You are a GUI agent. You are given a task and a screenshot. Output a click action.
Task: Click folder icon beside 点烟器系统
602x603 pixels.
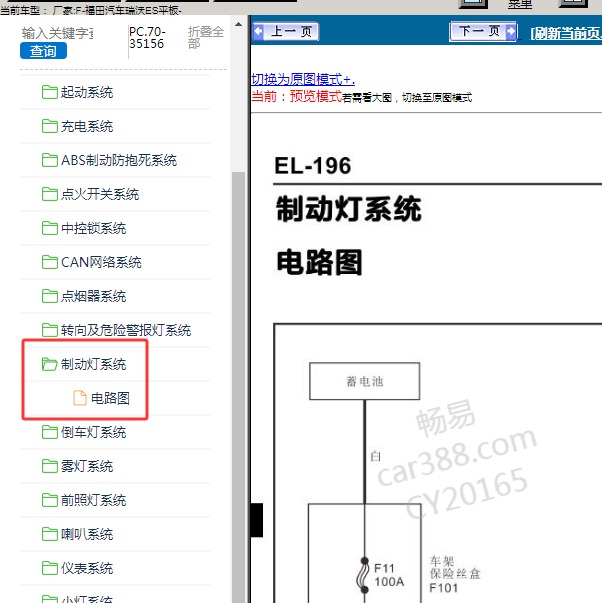pyautogui.click(x=50, y=296)
